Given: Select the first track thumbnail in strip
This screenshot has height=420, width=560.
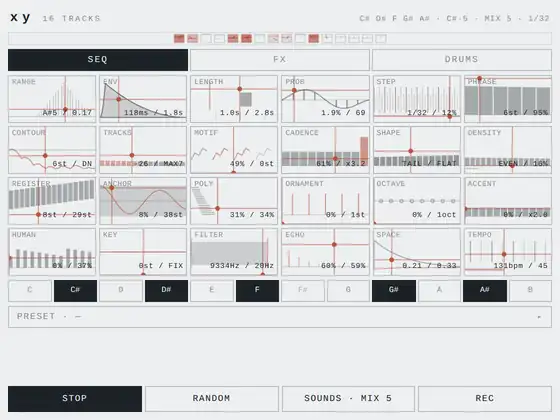Looking at the screenshot, I should tap(179, 39).
